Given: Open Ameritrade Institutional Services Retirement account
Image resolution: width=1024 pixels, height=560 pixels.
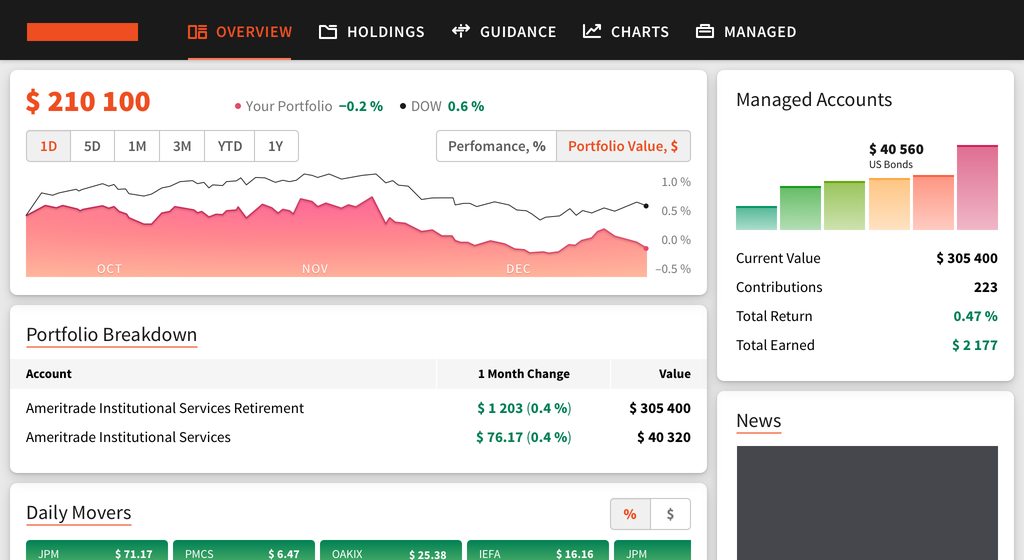Looking at the screenshot, I should [165, 408].
